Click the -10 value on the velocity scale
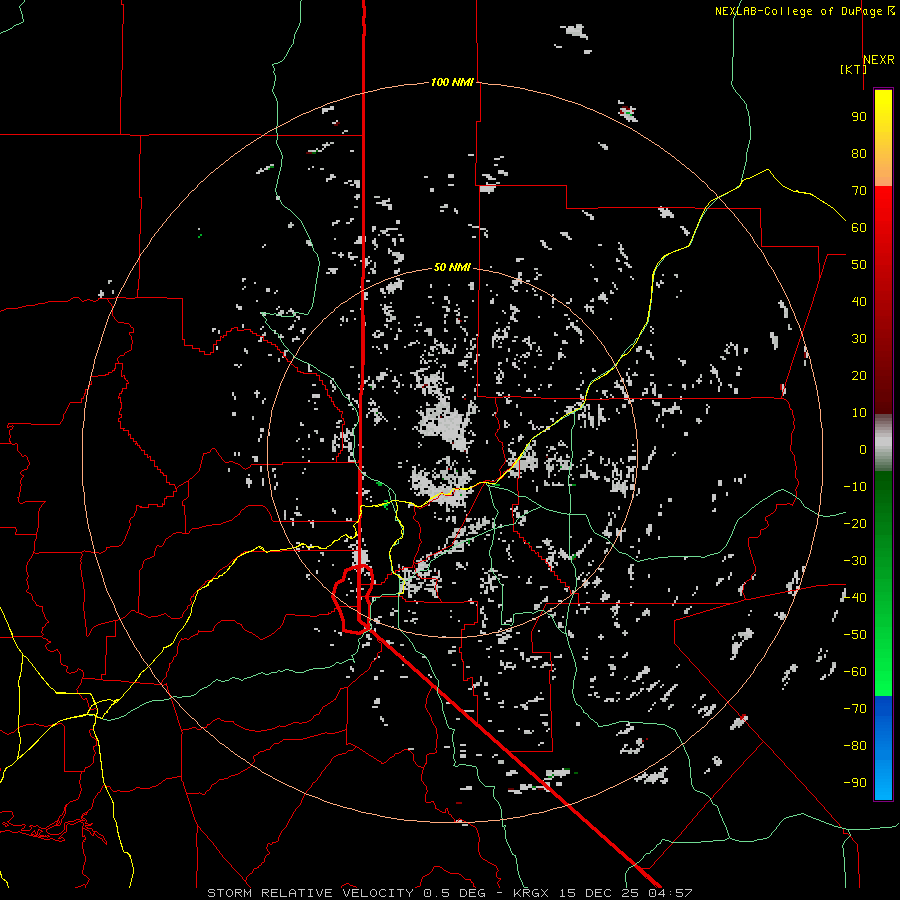The width and height of the screenshot is (900, 900). click(x=855, y=487)
